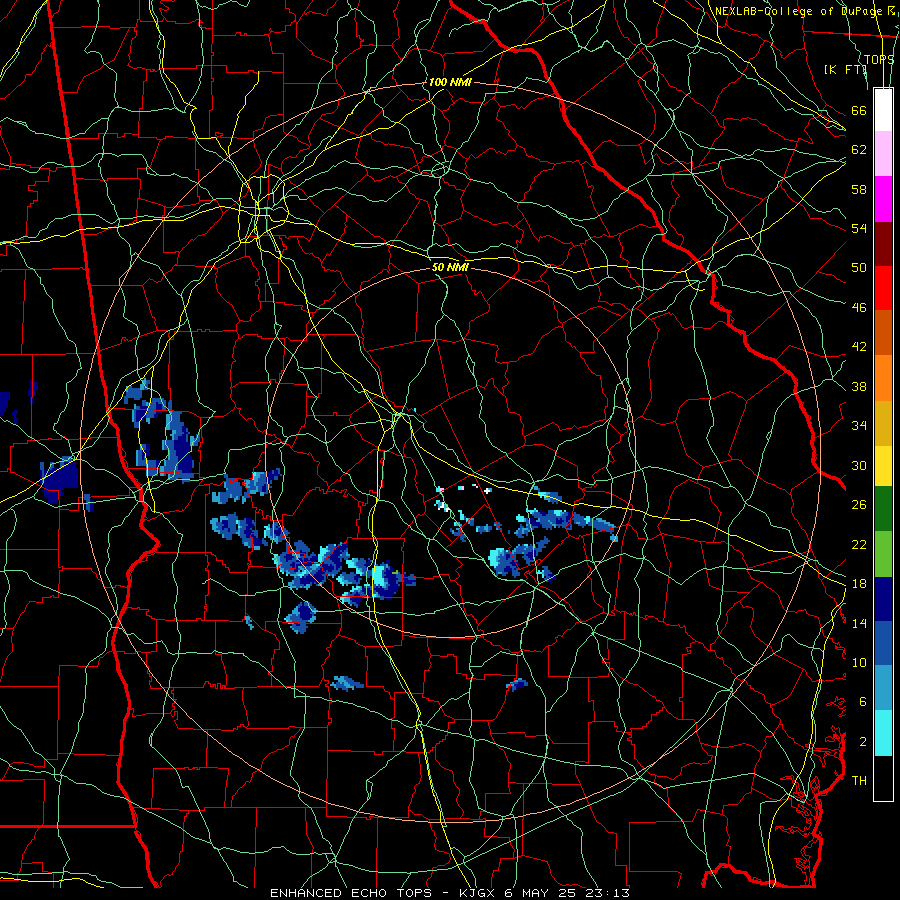Click the "26" legend value
The image size is (900, 900).
point(859,505)
